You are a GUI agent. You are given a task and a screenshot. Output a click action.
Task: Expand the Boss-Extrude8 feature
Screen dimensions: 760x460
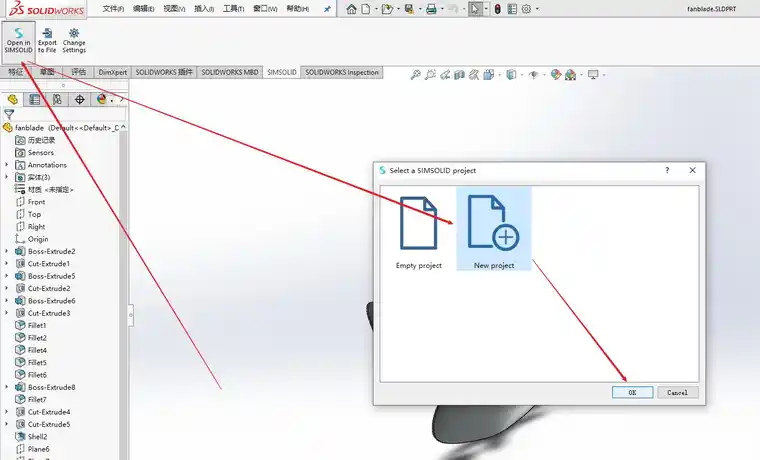pyautogui.click(x=7, y=387)
